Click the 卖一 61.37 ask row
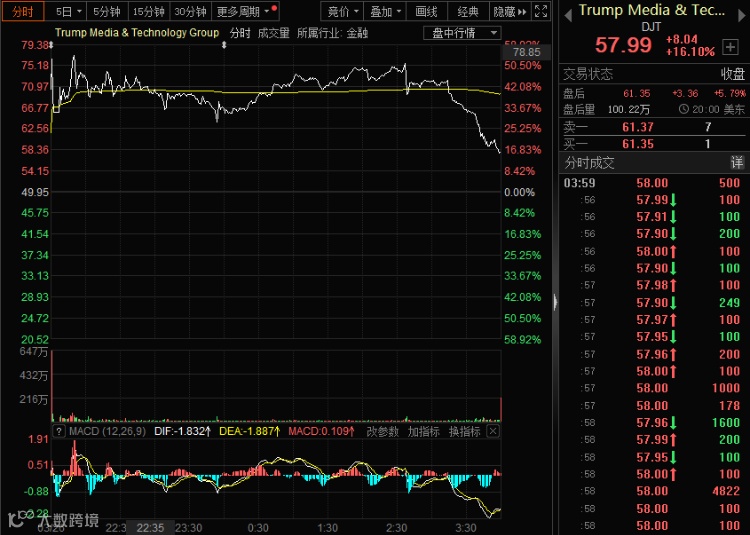Viewport: 750px width, 535px height. (x=654, y=127)
